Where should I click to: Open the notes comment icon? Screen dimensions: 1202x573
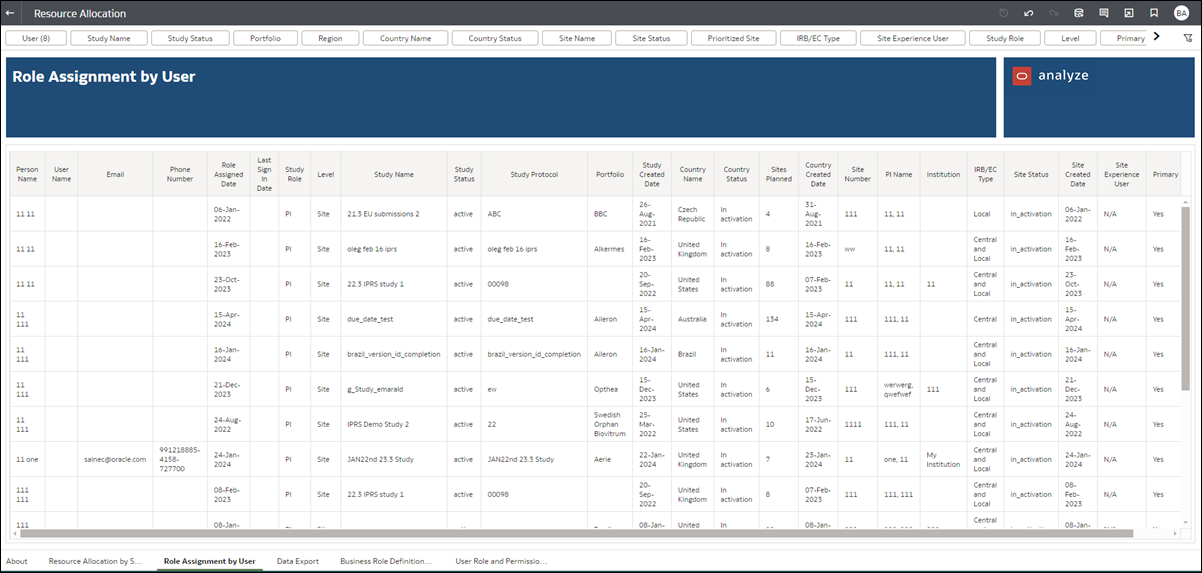[x=1104, y=14]
